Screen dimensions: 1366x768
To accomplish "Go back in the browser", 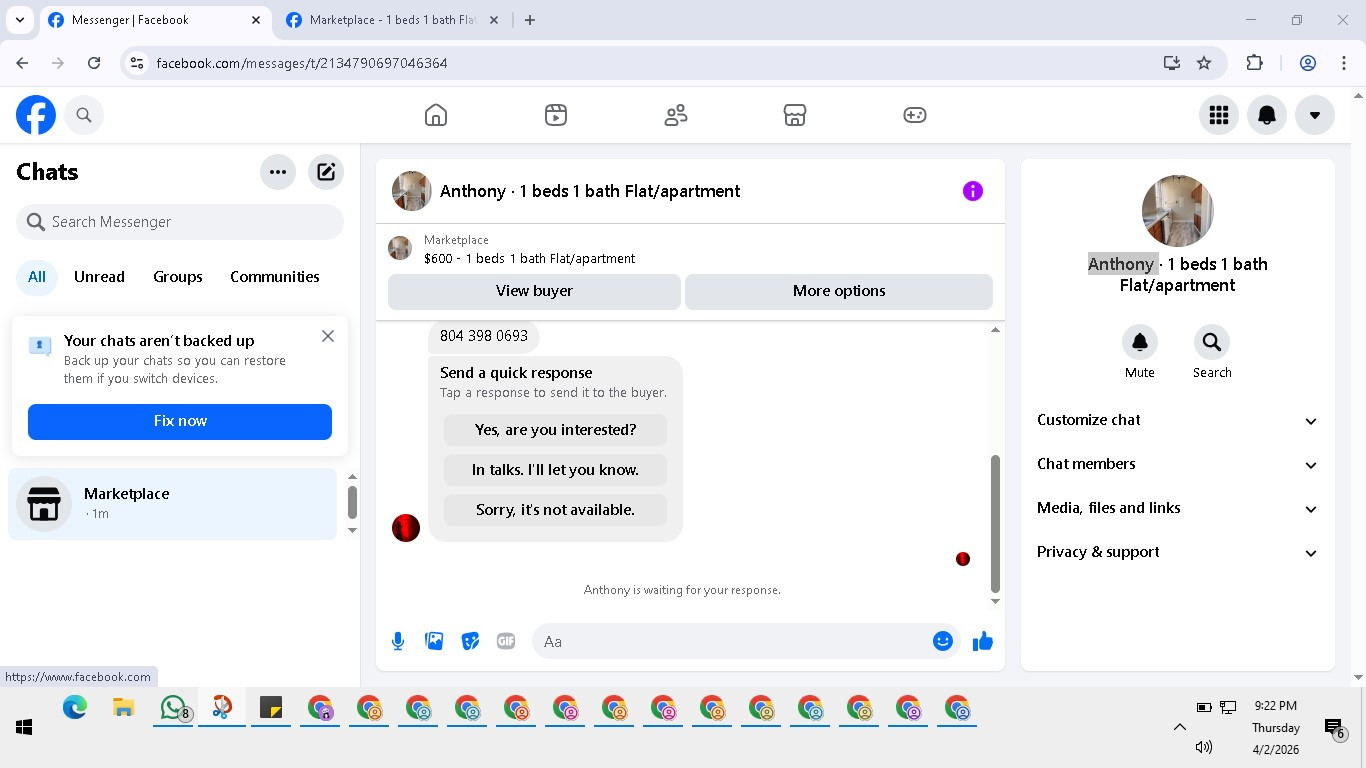I will click(x=22, y=63).
